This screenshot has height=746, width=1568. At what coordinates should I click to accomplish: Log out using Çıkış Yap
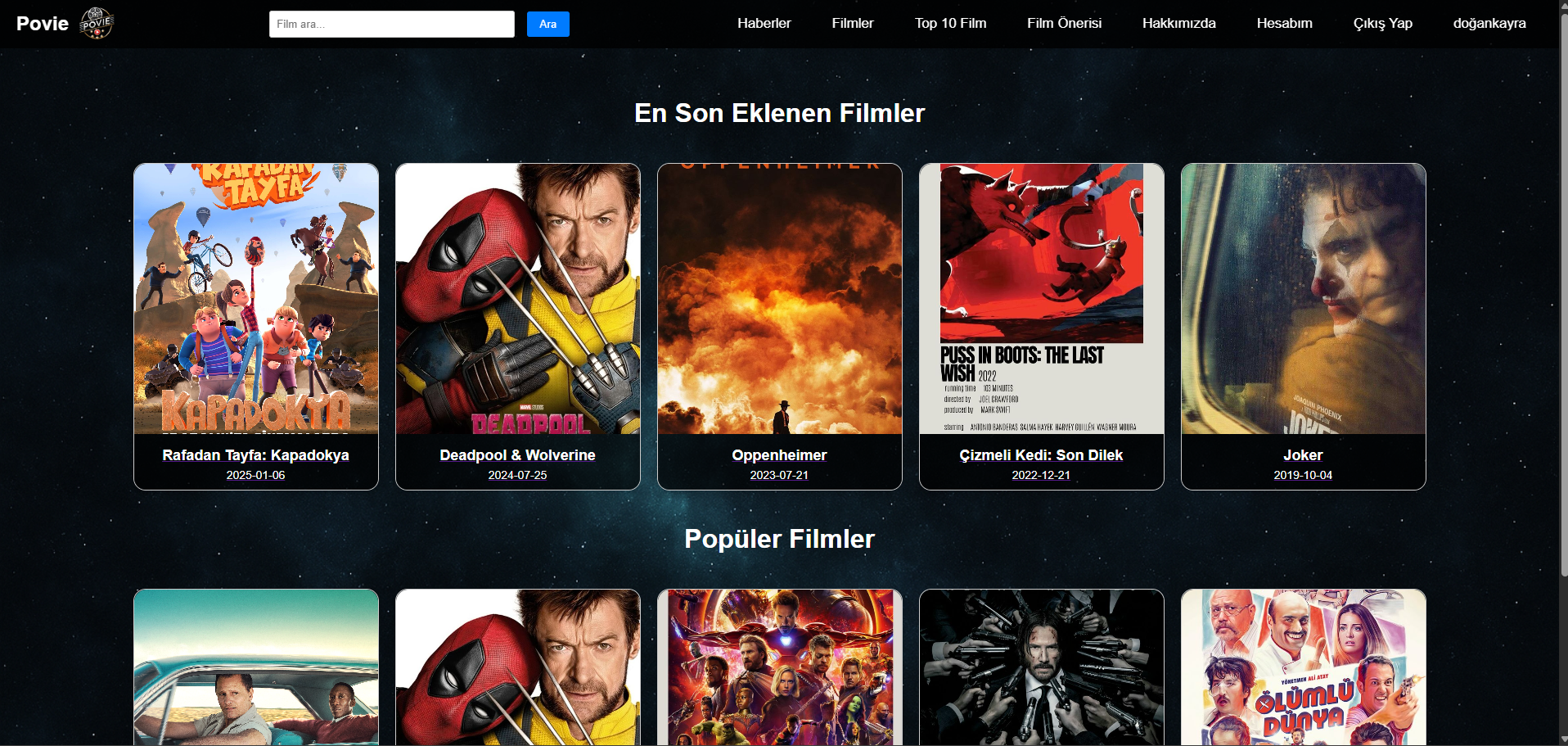[1382, 23]
